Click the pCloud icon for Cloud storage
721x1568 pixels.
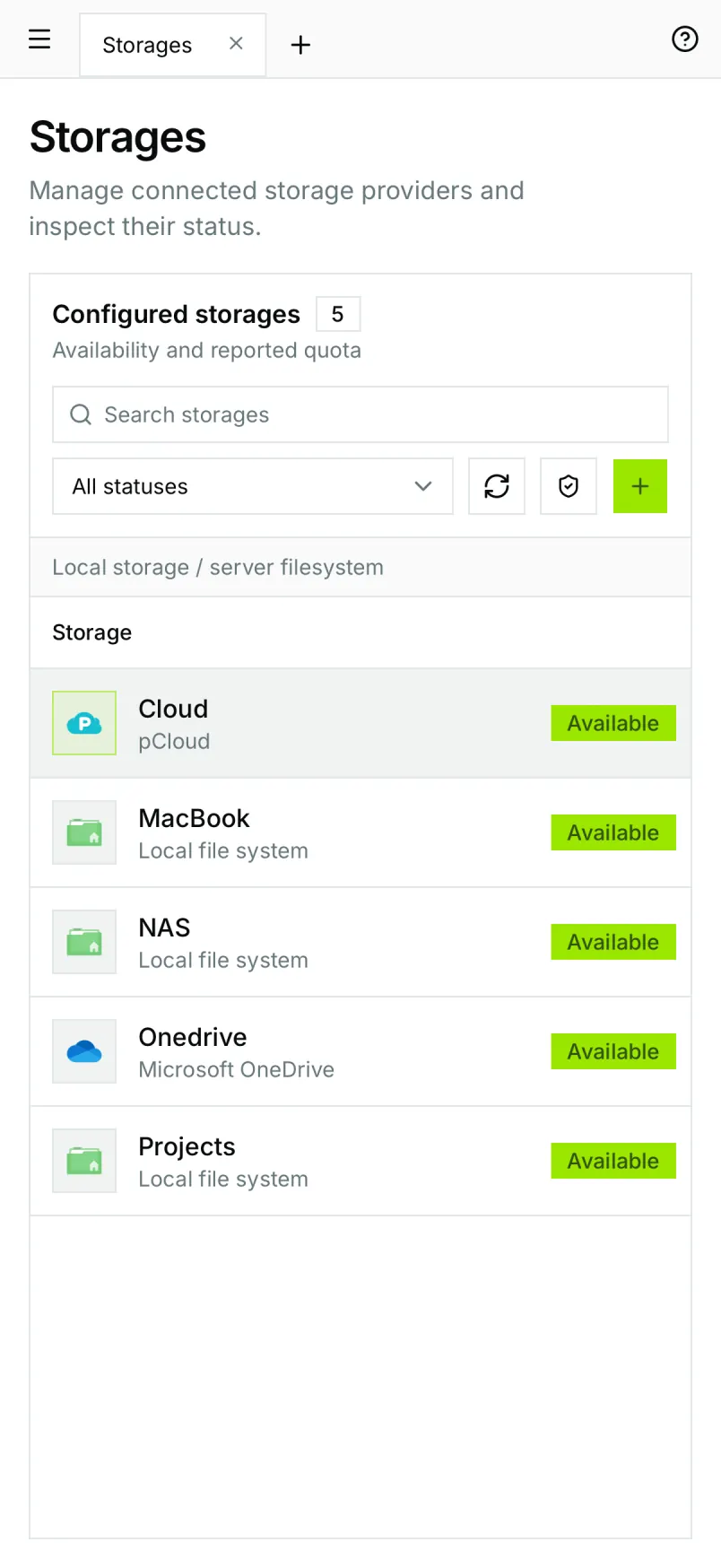pos(84,723)
